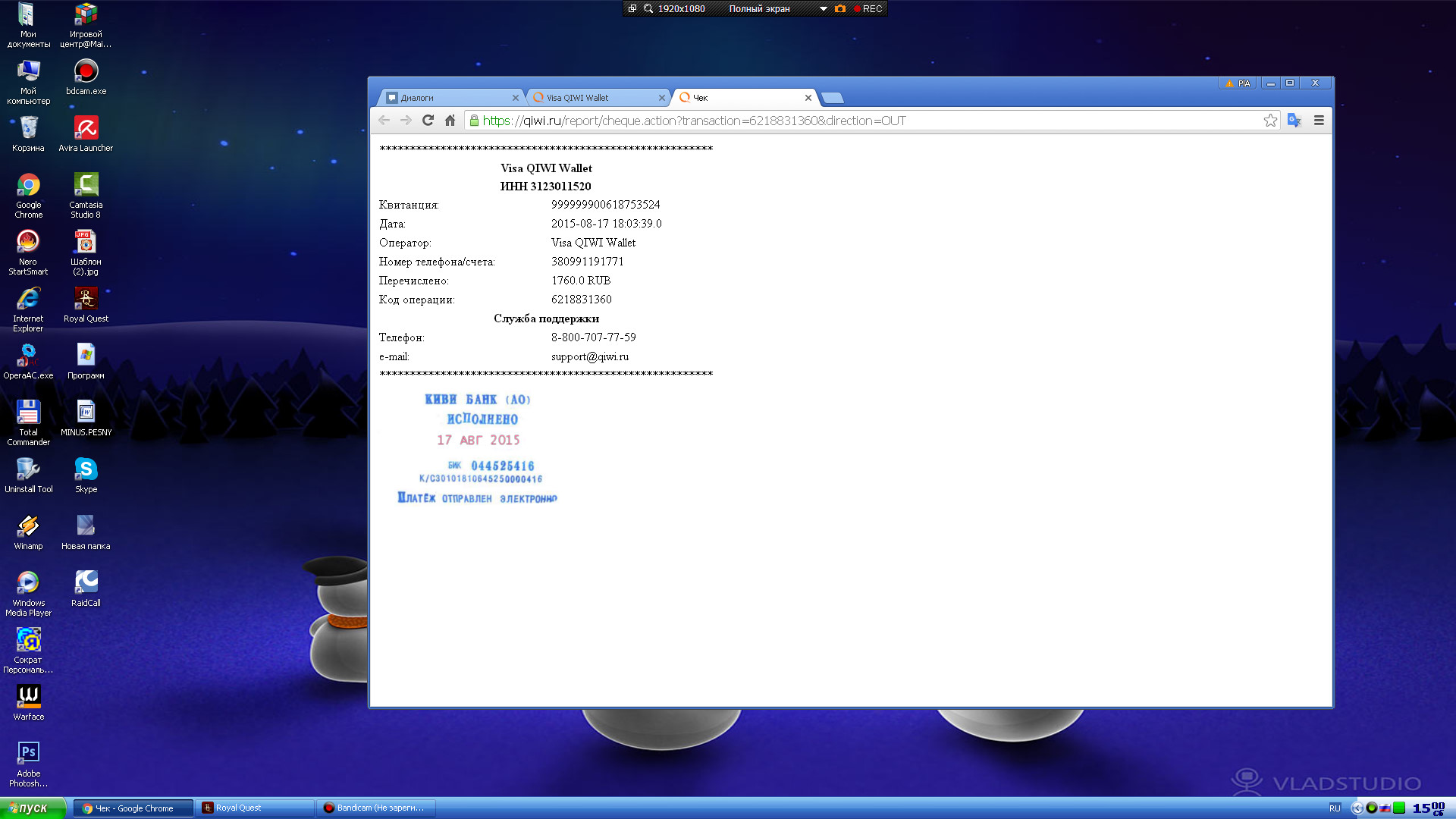Launch Adobe Photoshop desktop icon
The image size is (1456, 819).
[x=28, y=764]
